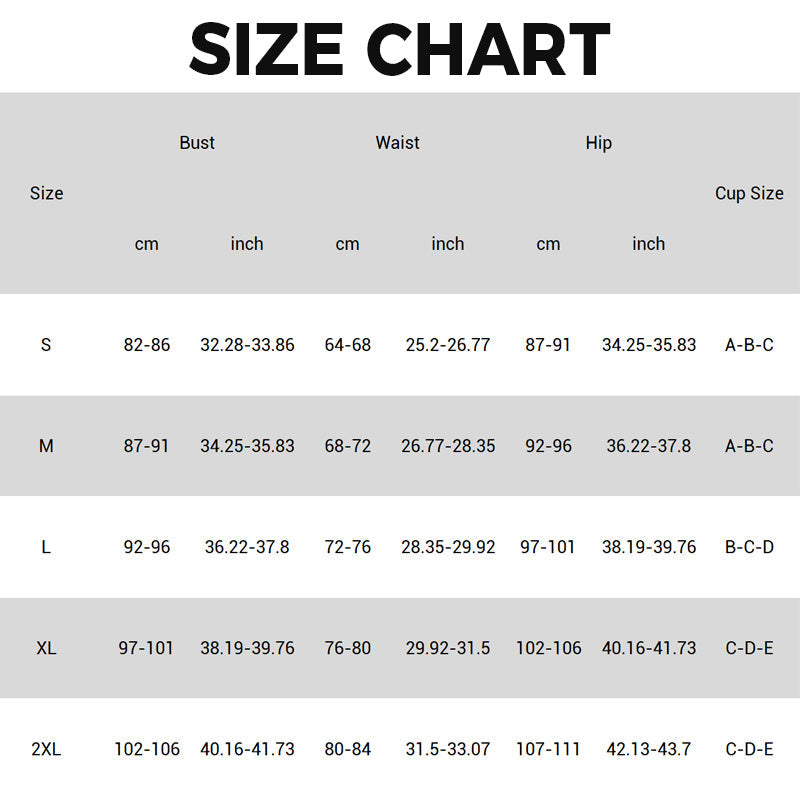Click bust cm value 82-86
The height and width of the screenshot is (800, 800).
click(147, 345)
